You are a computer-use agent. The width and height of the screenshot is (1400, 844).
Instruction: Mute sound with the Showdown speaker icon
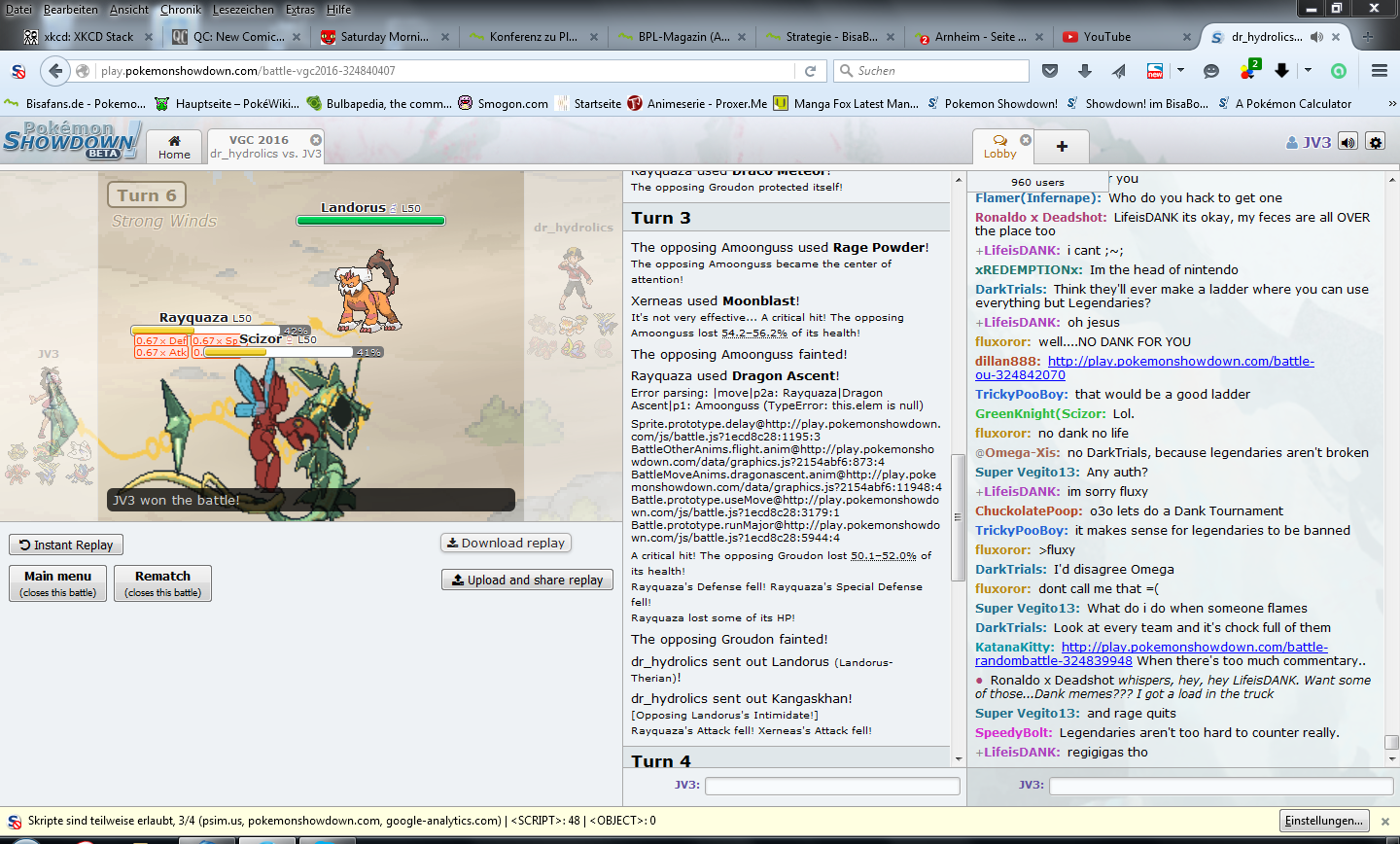tap(1347, 142)
